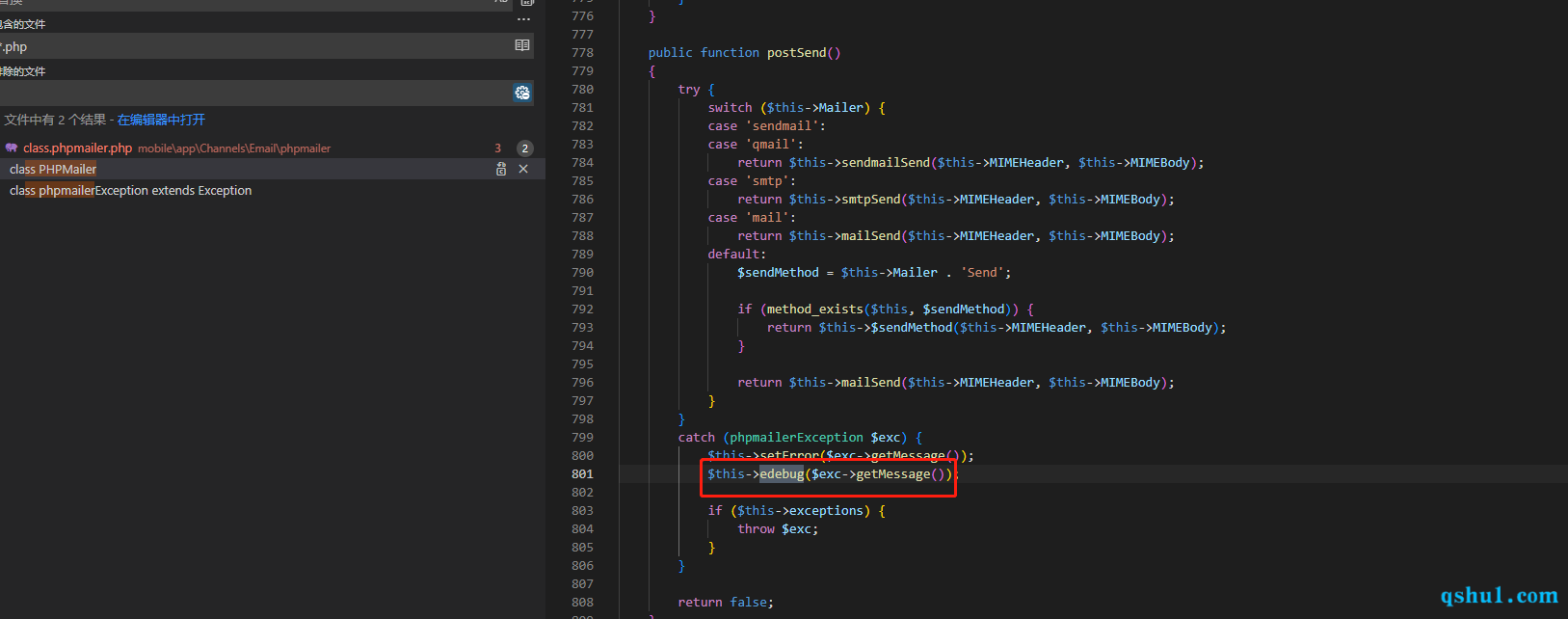Click the match count badge showing 2
Image resolution: width=1568 pixels, height=619 pixels.
coord(525,148)
